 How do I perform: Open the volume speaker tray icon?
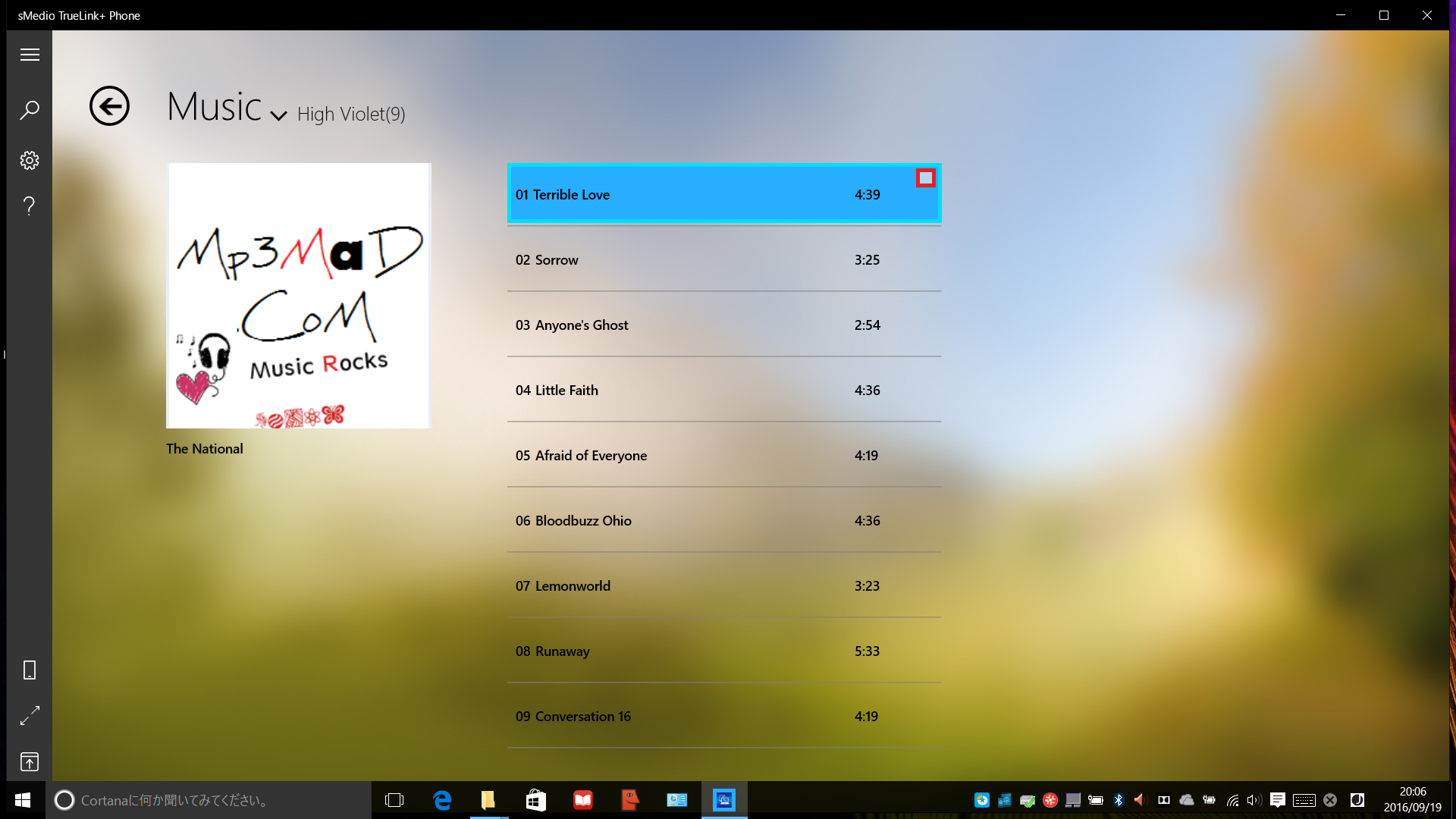[x=1254, y=800]
